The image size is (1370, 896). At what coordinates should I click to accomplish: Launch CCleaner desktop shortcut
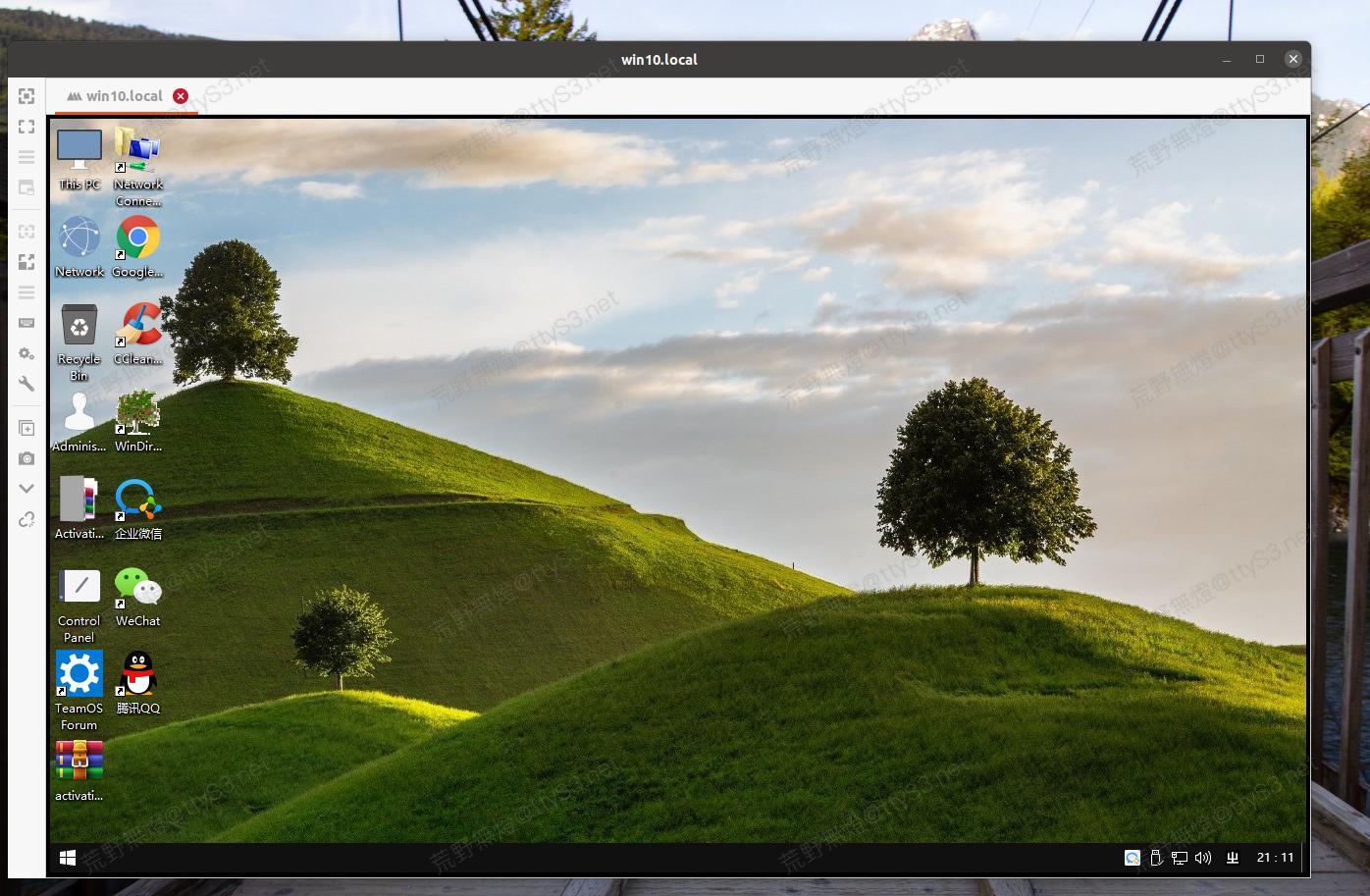pos(137,334)
